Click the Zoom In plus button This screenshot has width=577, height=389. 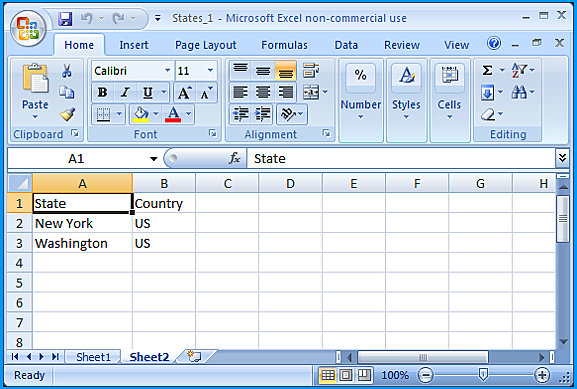click(542, 375)
